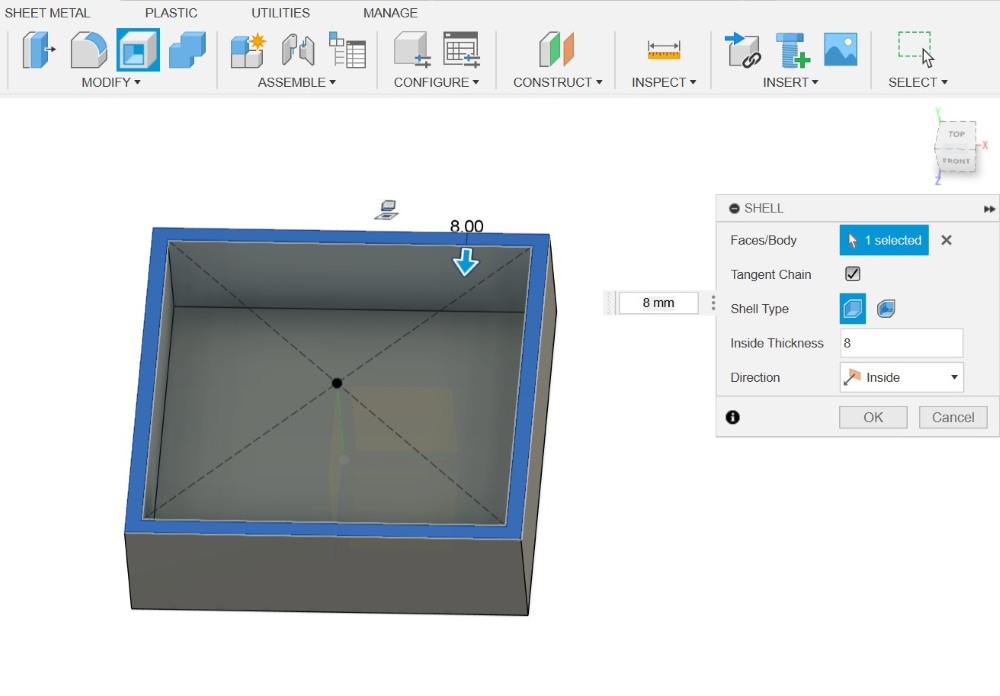
Task: Switch to the PLASTIC tab
Action: click(171, 13)
